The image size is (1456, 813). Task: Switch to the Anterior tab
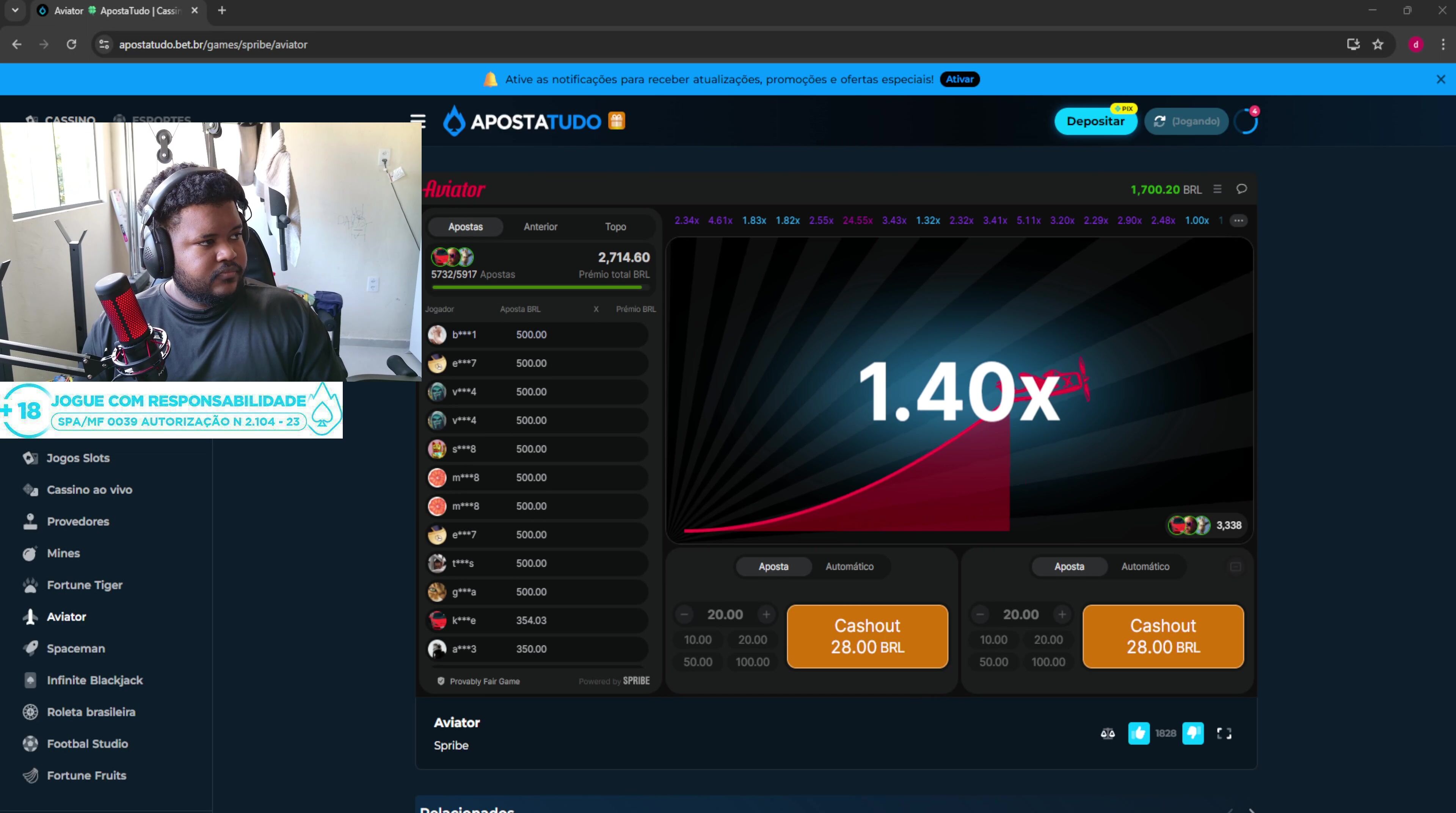tap(540, 227)
